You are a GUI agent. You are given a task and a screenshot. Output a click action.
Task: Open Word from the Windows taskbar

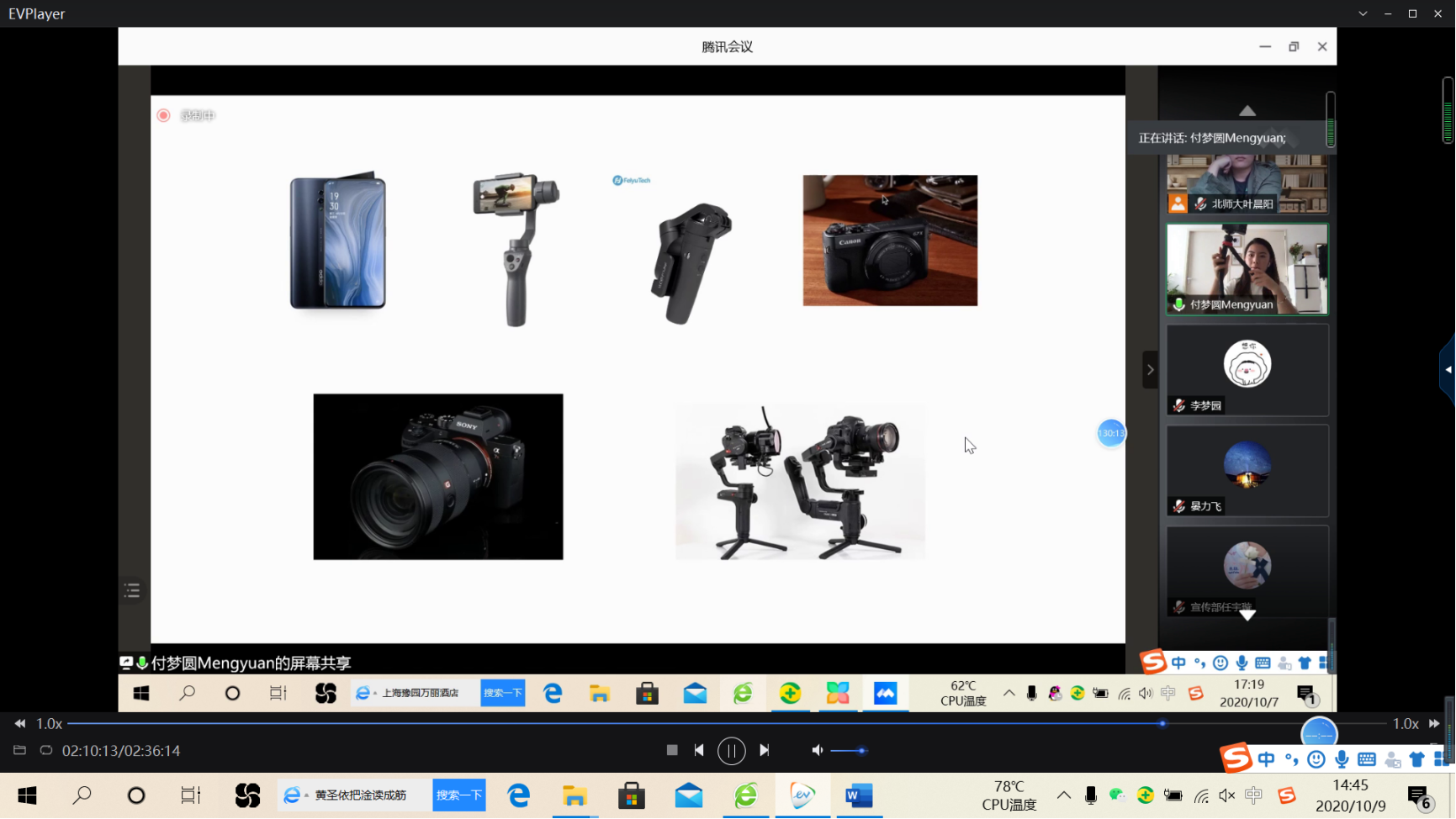pyautogui.click(x=859, y=795)
